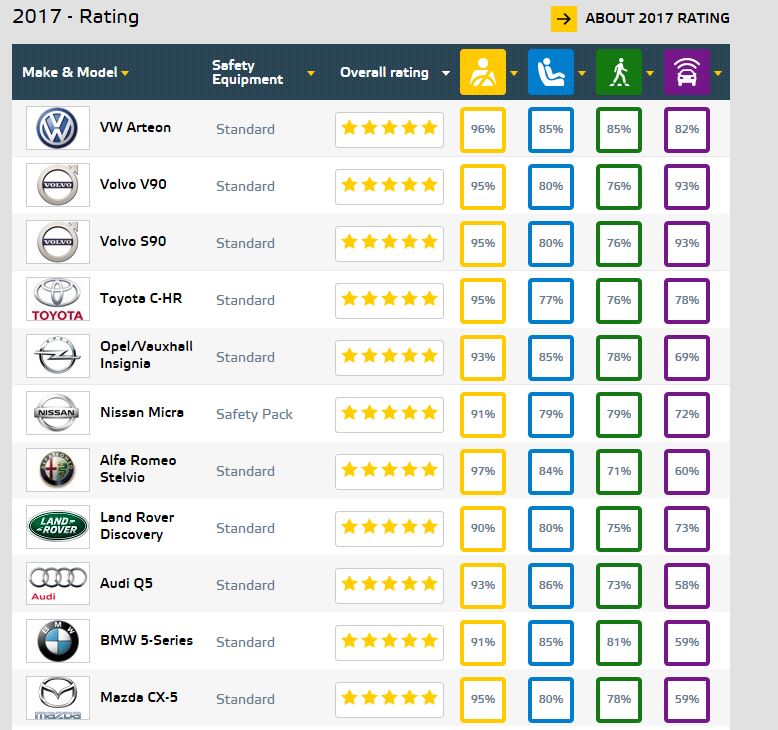Click the VW logo thumbnail
778x730 pixels.
point(58,128)
